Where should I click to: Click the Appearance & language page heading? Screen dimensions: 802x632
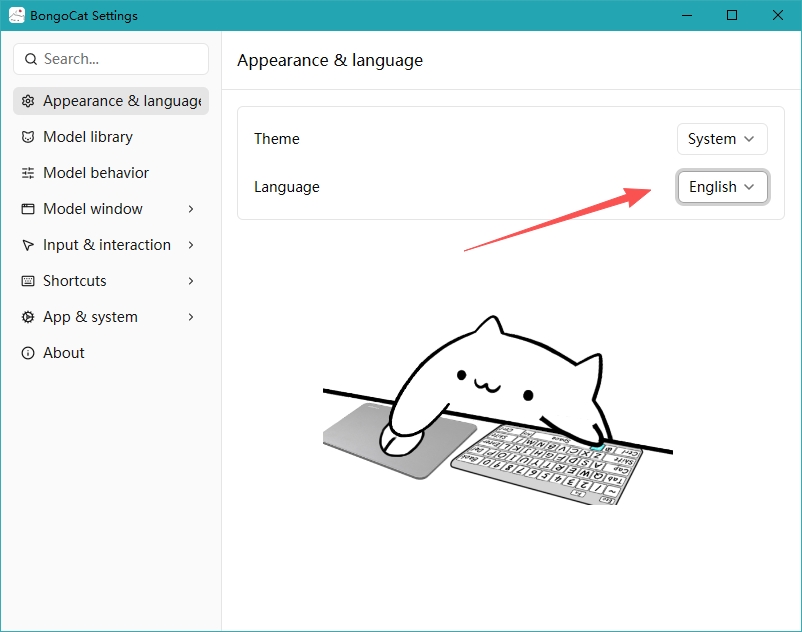330,60
